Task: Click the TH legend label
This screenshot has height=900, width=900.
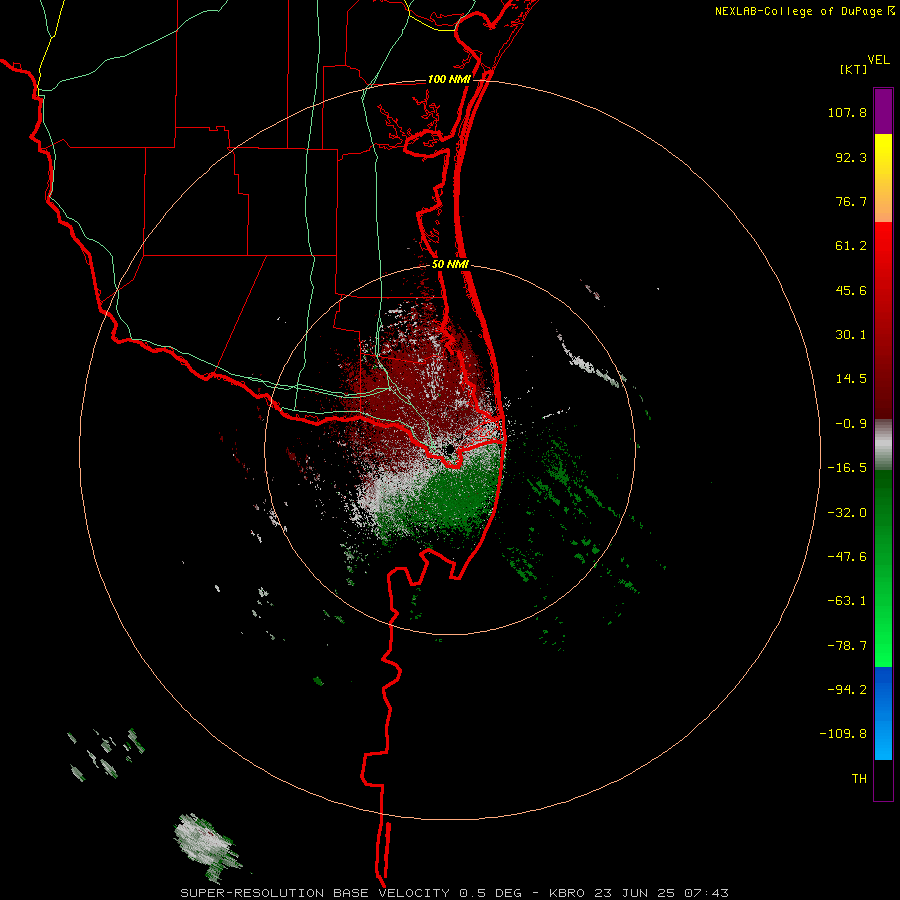Action: [x=859, y=779]
